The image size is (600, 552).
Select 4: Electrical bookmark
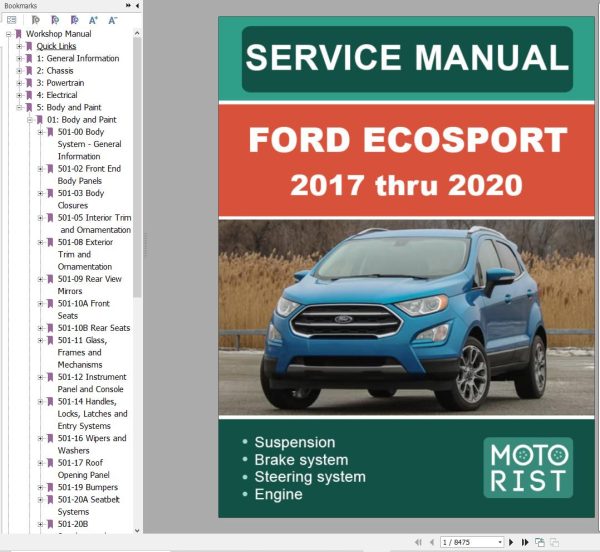[57, 95]
